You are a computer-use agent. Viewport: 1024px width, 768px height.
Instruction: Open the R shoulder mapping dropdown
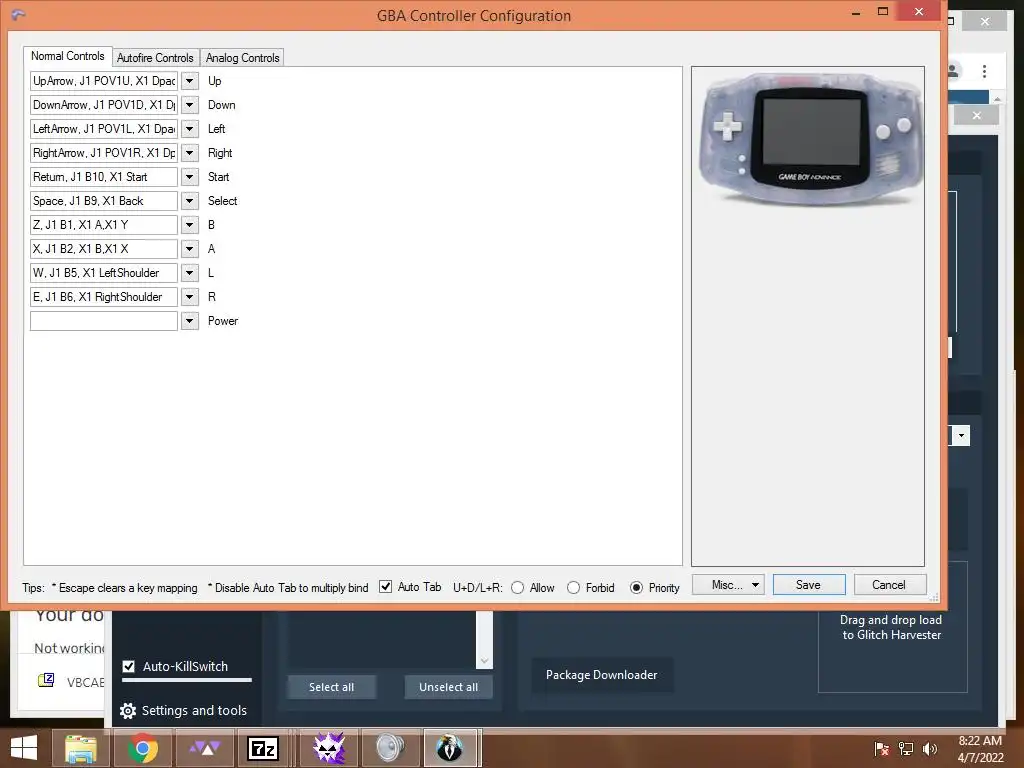189,297
